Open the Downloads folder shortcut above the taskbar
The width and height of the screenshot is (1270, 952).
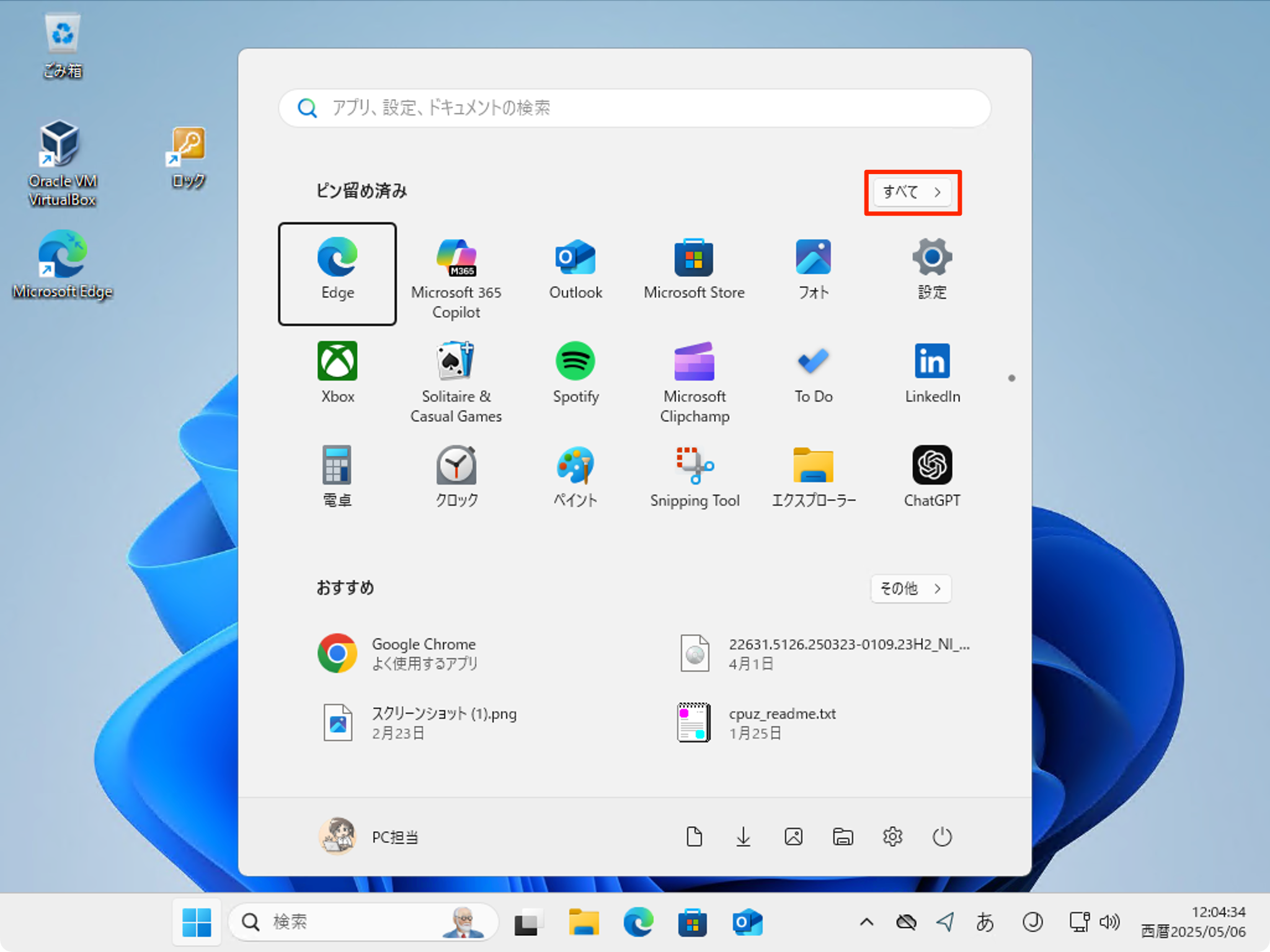(744, 836)
